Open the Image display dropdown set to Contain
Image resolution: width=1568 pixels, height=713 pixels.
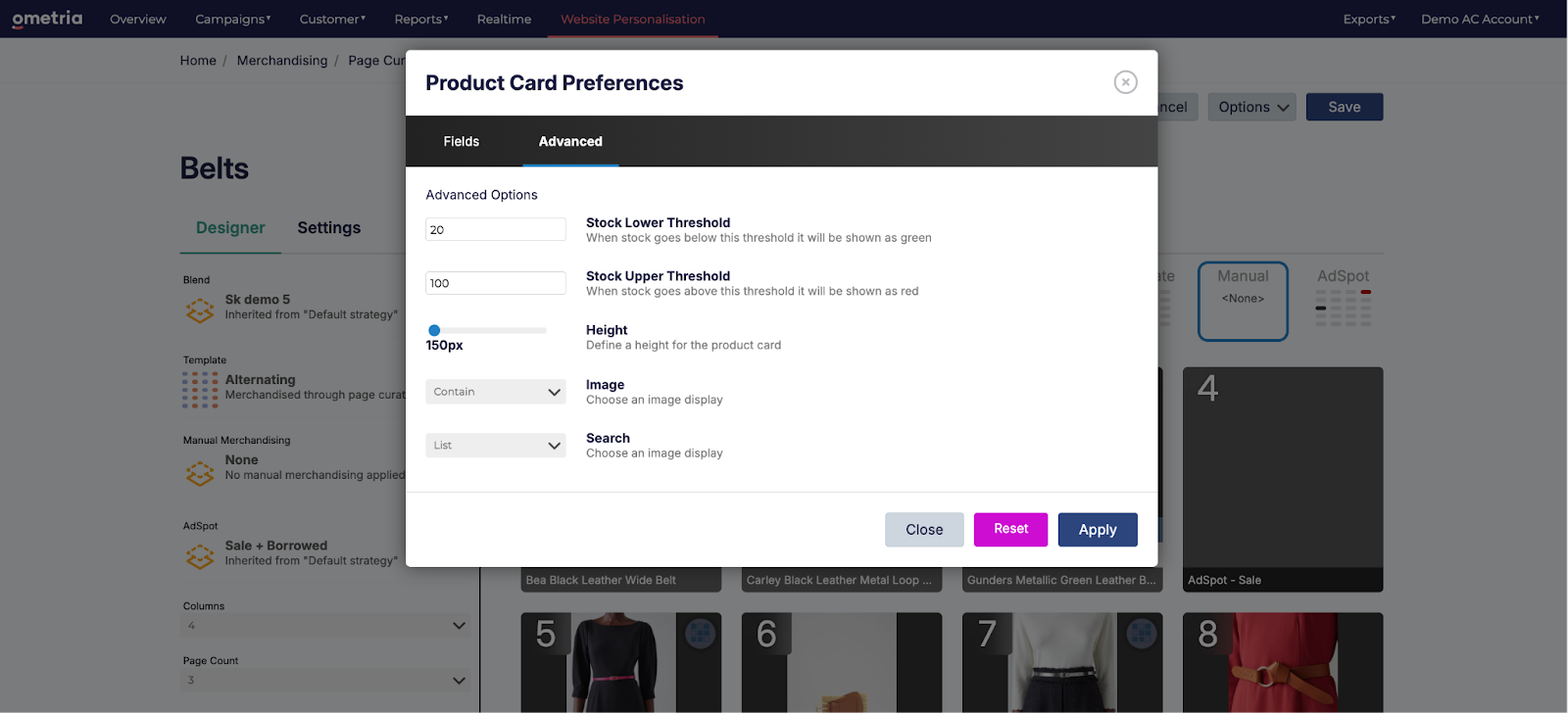point(495,392)
